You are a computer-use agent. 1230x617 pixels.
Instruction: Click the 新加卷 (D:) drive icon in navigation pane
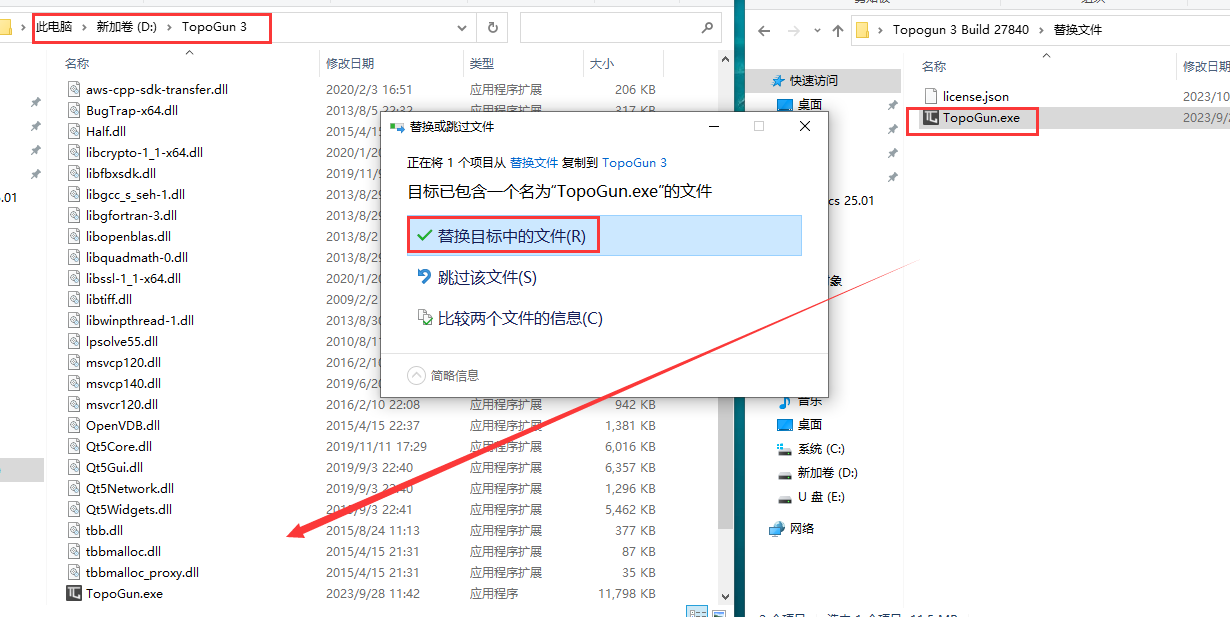coord(786,473)
